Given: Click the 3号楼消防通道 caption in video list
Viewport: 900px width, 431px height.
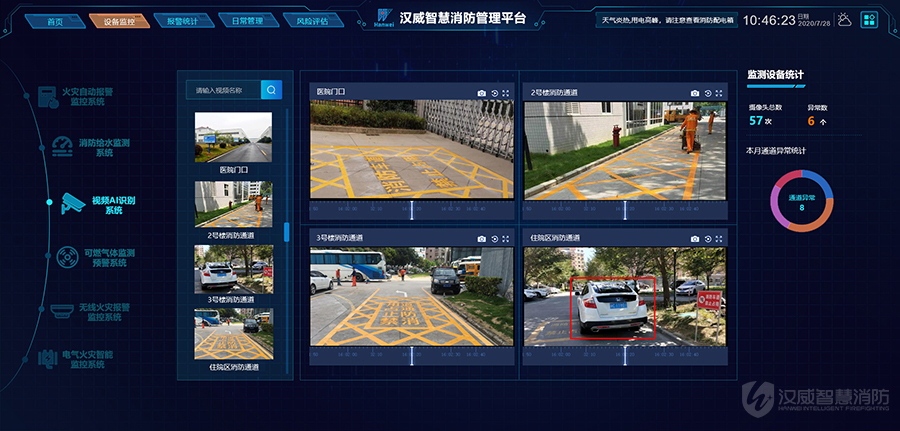Looking at the screenshot, I should (x=231, y=300).
